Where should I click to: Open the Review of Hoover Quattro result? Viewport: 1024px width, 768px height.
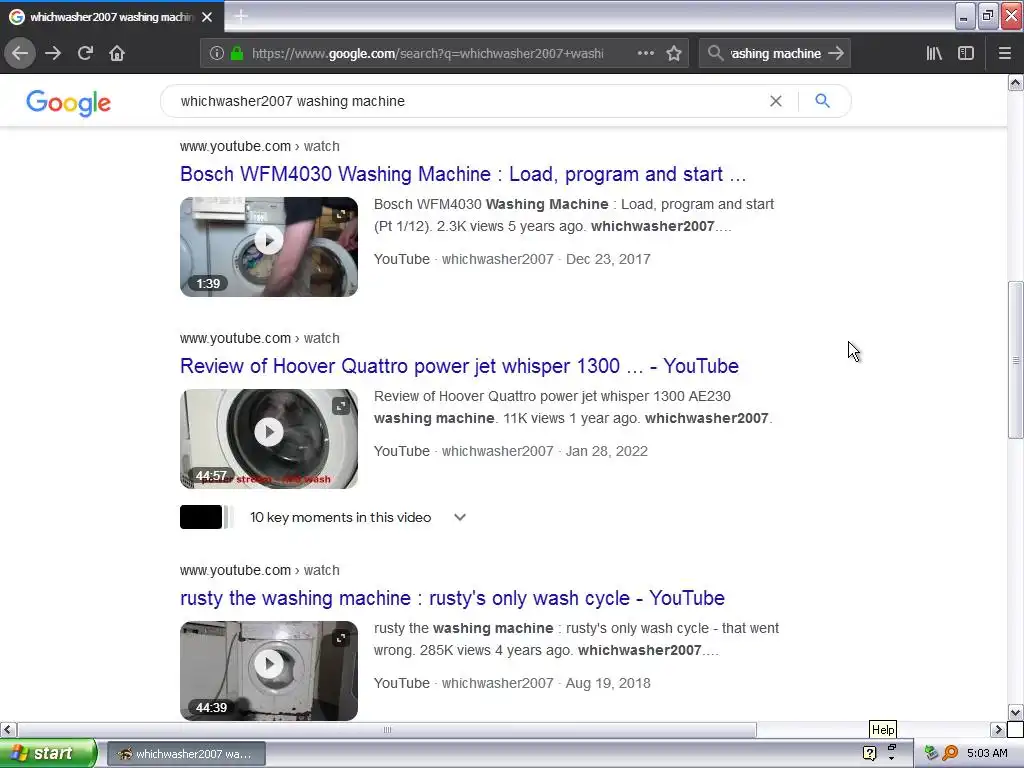click(459, 366)
